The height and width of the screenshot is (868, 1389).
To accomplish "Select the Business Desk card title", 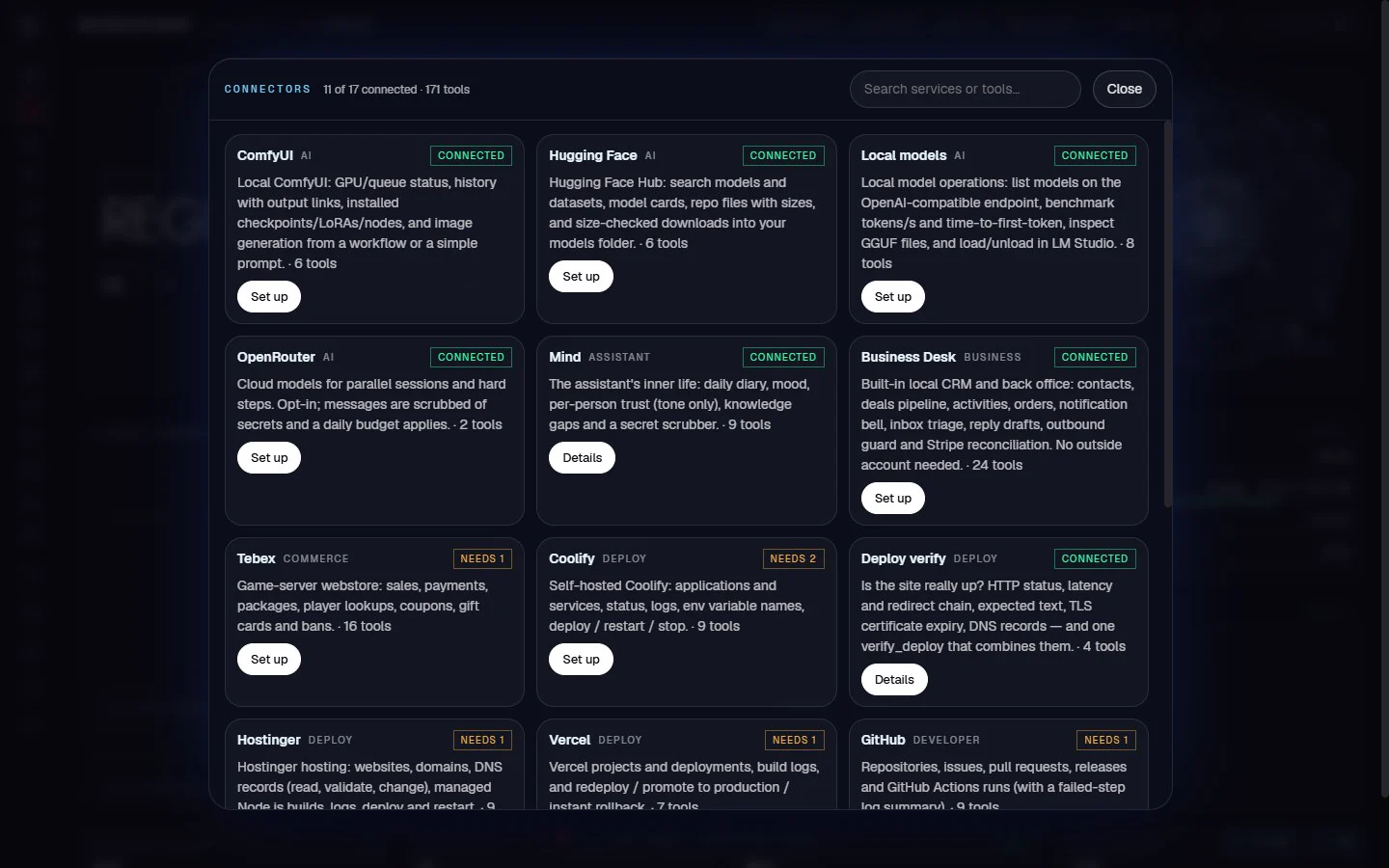I will pyautogui.click(x=909, y=357).
